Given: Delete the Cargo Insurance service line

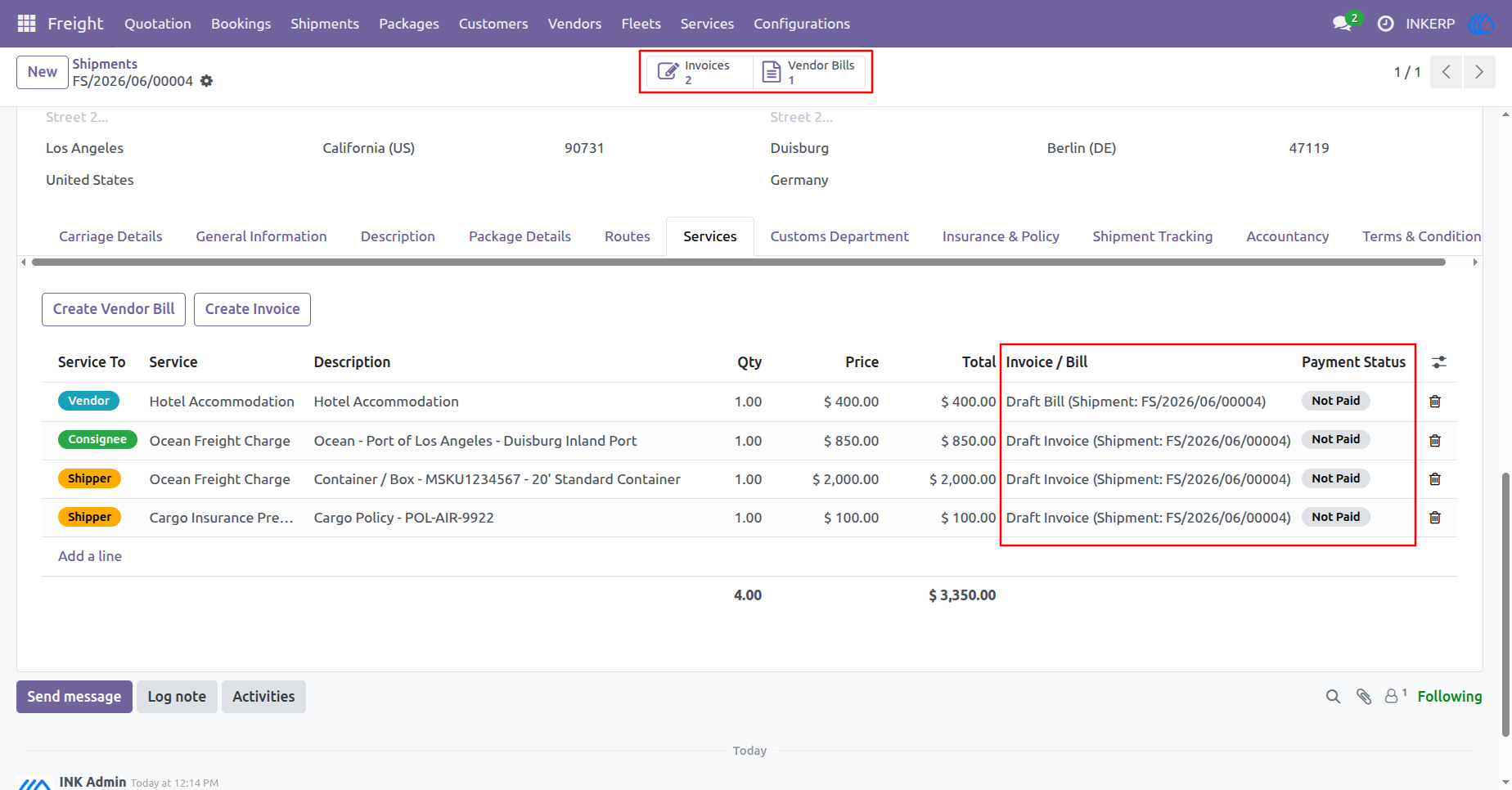Looking at the screenshot, I should (1435, 518).
